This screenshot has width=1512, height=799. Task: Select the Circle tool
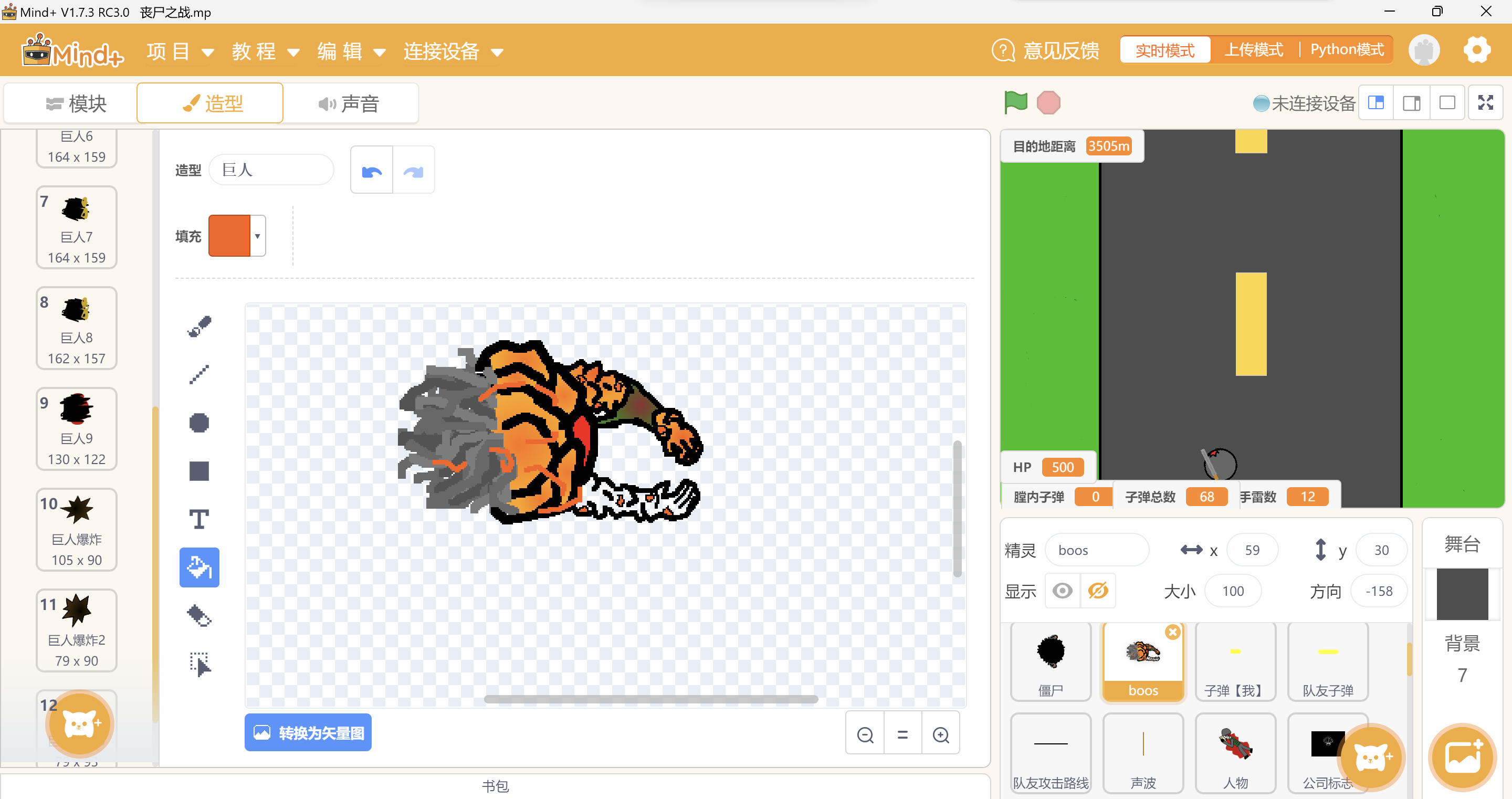point(199,423)
